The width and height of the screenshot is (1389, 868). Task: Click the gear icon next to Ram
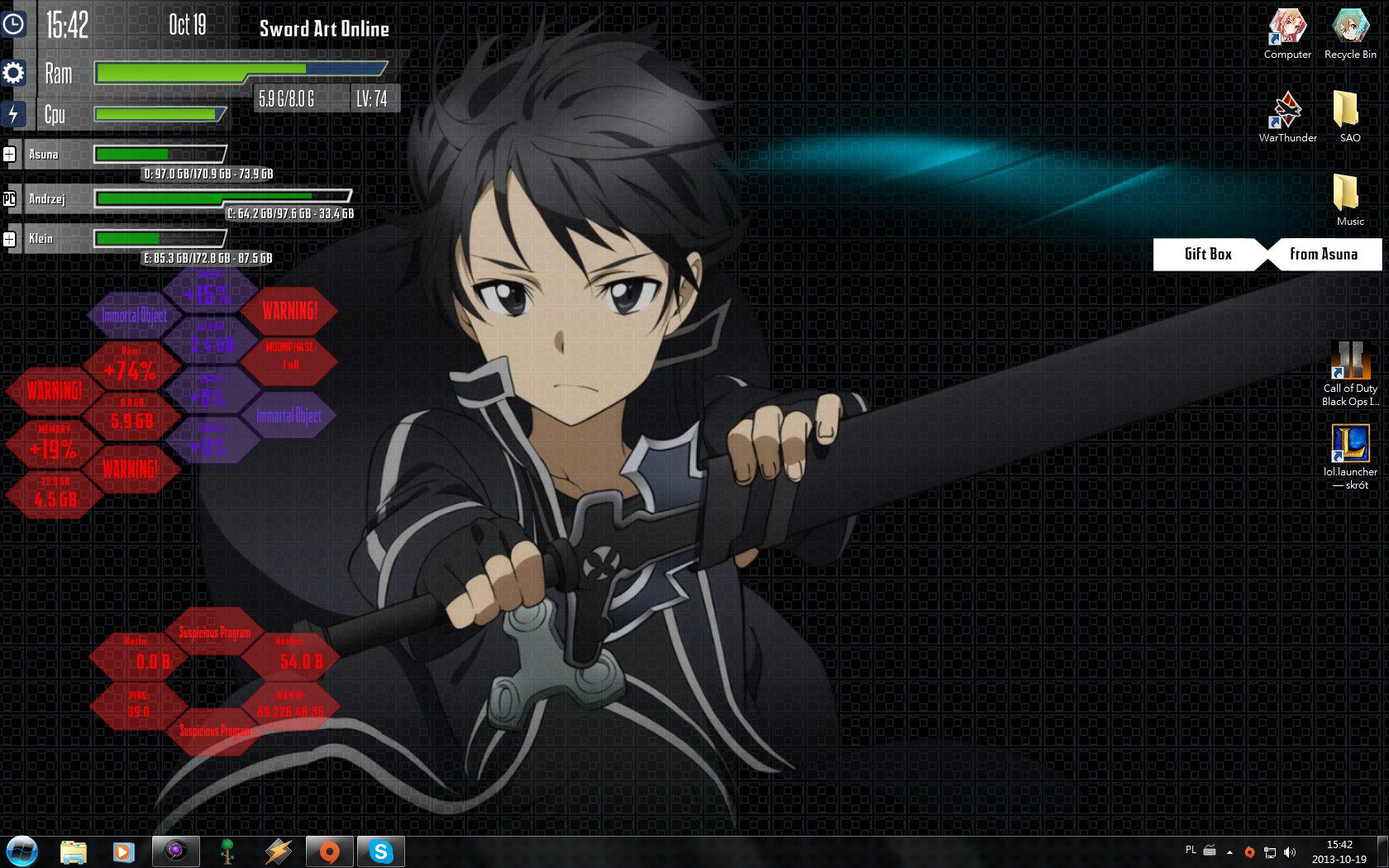pyautogui.click(x=13, y=74)
